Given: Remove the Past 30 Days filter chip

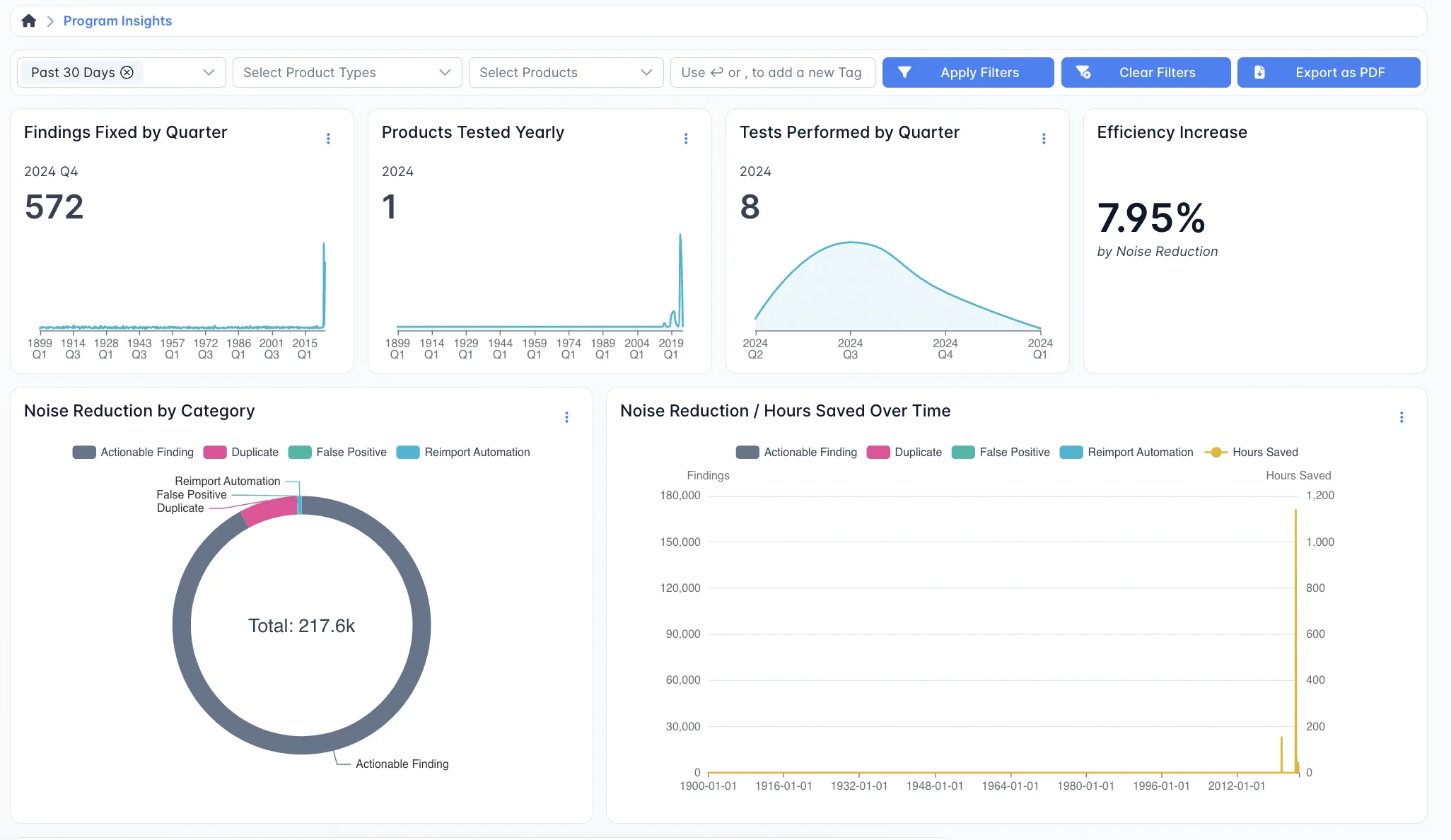Looking at the screenshot, I should pos(127,72).
